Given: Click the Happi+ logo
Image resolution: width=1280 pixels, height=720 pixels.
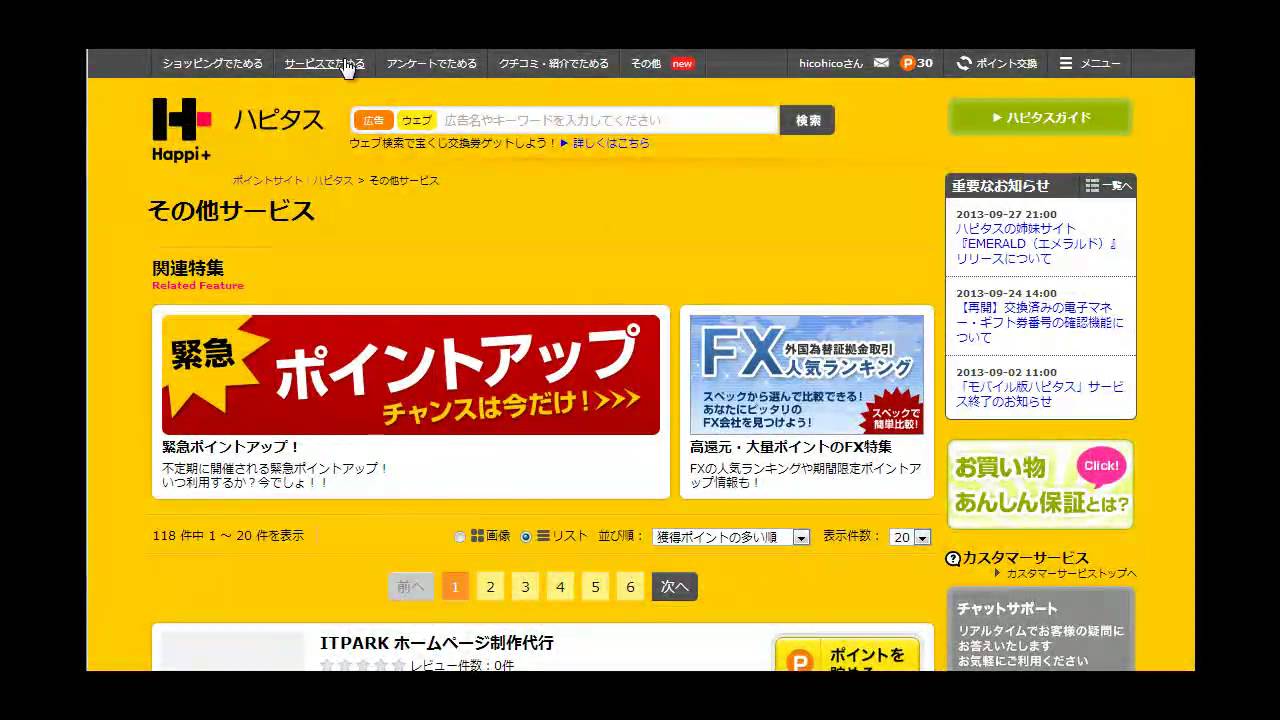Looking at the screenshot, I should pos(182,130).
